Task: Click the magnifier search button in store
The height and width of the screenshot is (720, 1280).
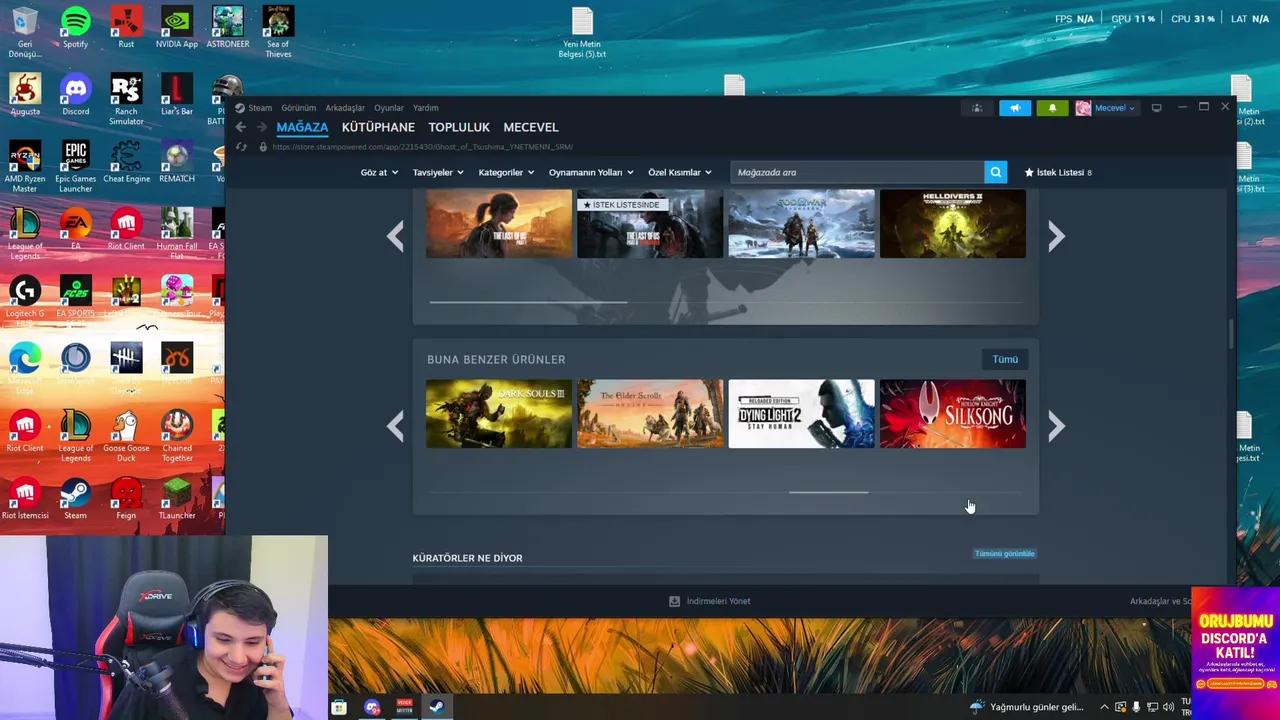Action: (995, 172)
